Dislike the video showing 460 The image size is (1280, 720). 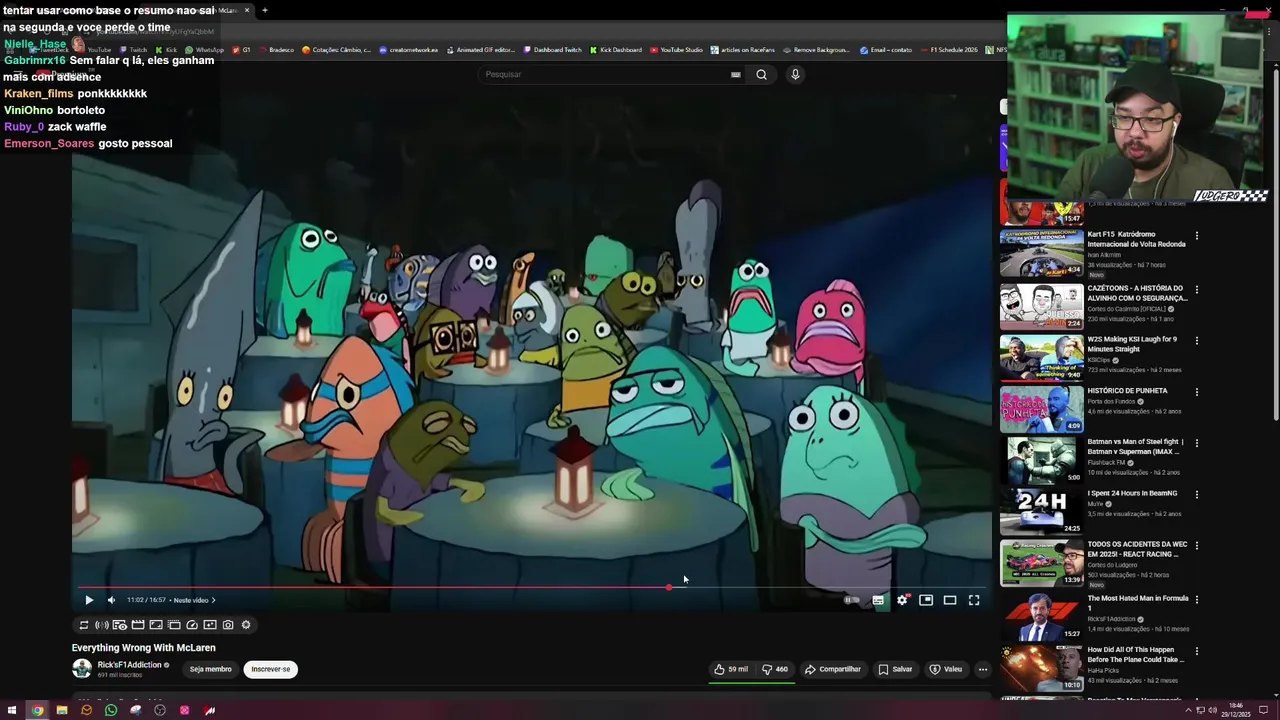point(775,669)
